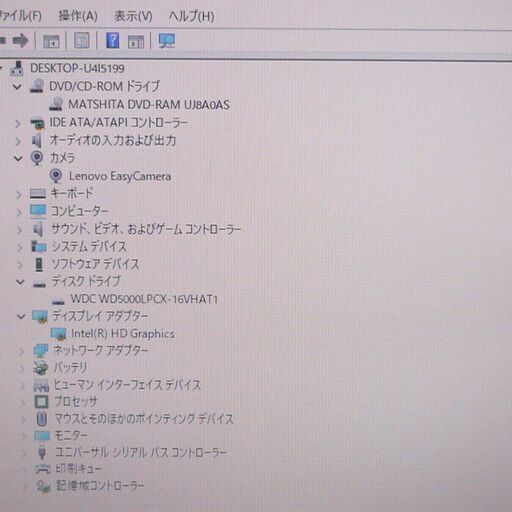Image resolution: width=512 pixels, height=512 pixels.
Task: Open the 表示(V) menu
Action: (x=133, y=16)
